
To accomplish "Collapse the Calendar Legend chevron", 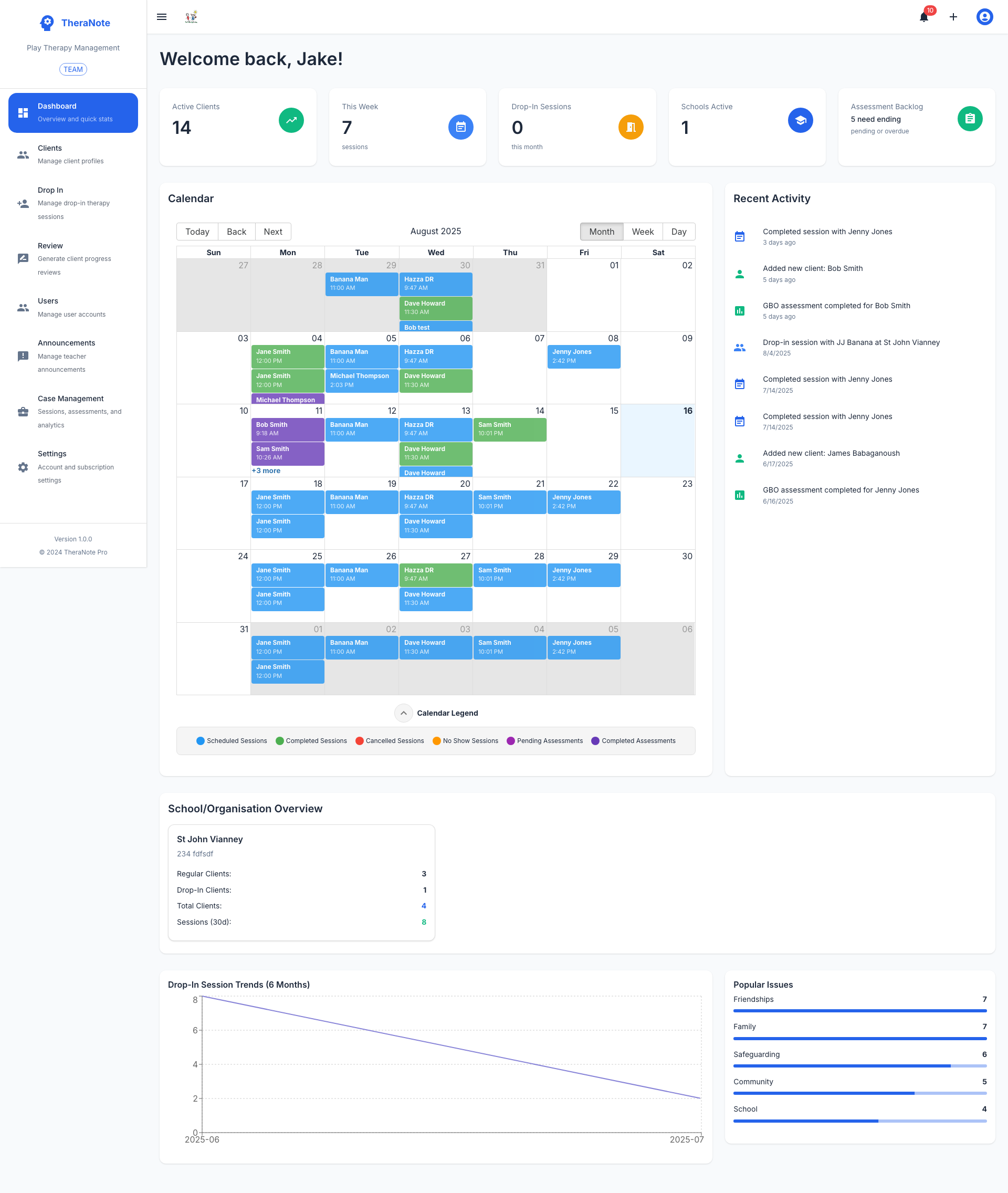I will coord(403,713).
